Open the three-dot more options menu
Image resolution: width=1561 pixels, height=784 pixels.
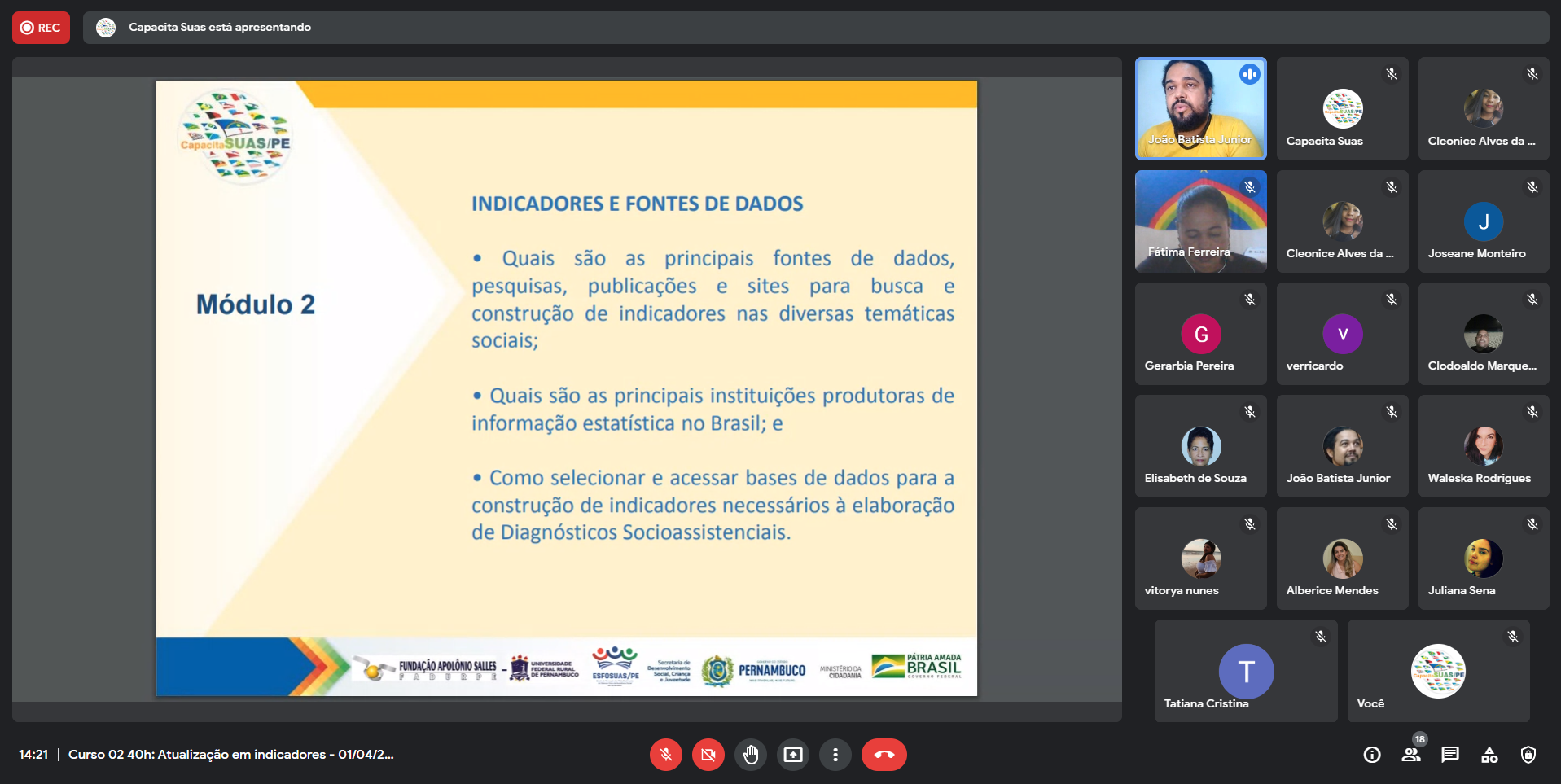point(835,755)
